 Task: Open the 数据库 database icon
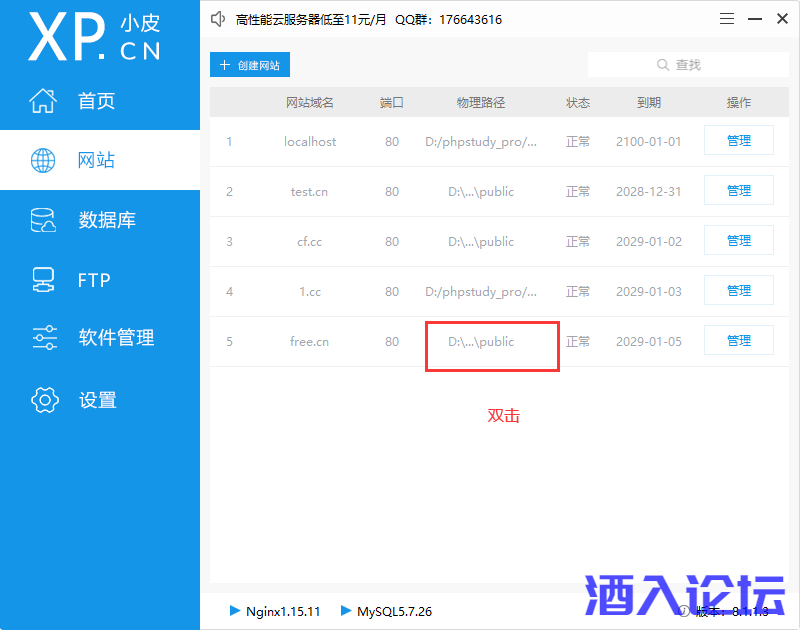point(43,220)
